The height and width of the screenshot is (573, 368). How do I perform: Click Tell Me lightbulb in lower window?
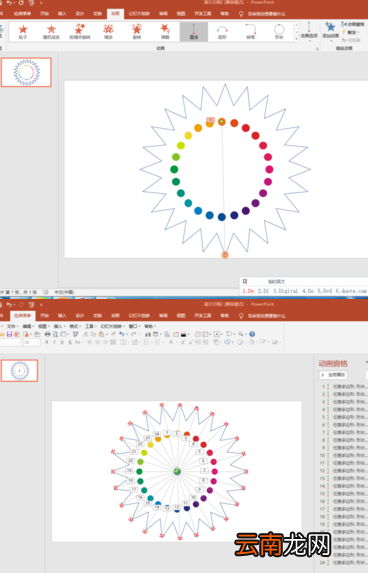(241, 316)
